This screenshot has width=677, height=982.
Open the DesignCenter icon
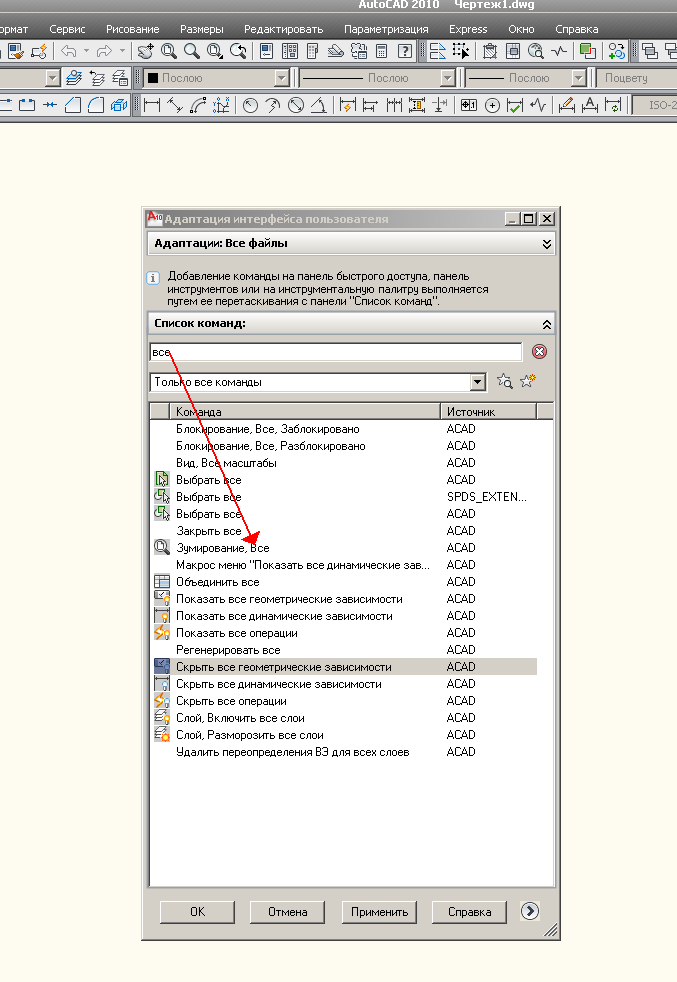click(x=290, y=51)
